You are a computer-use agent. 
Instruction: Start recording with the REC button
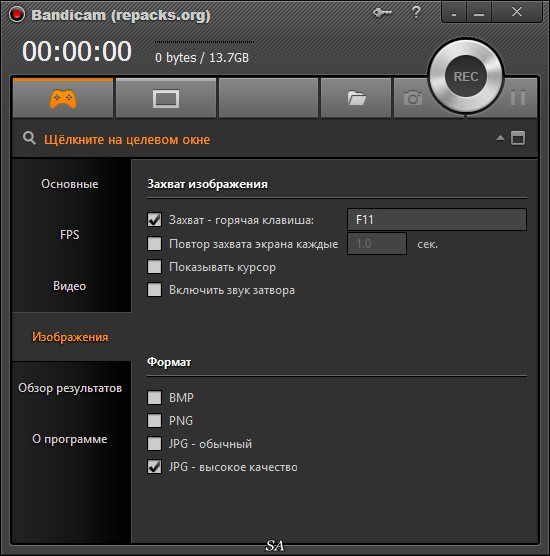click(466, 77)
